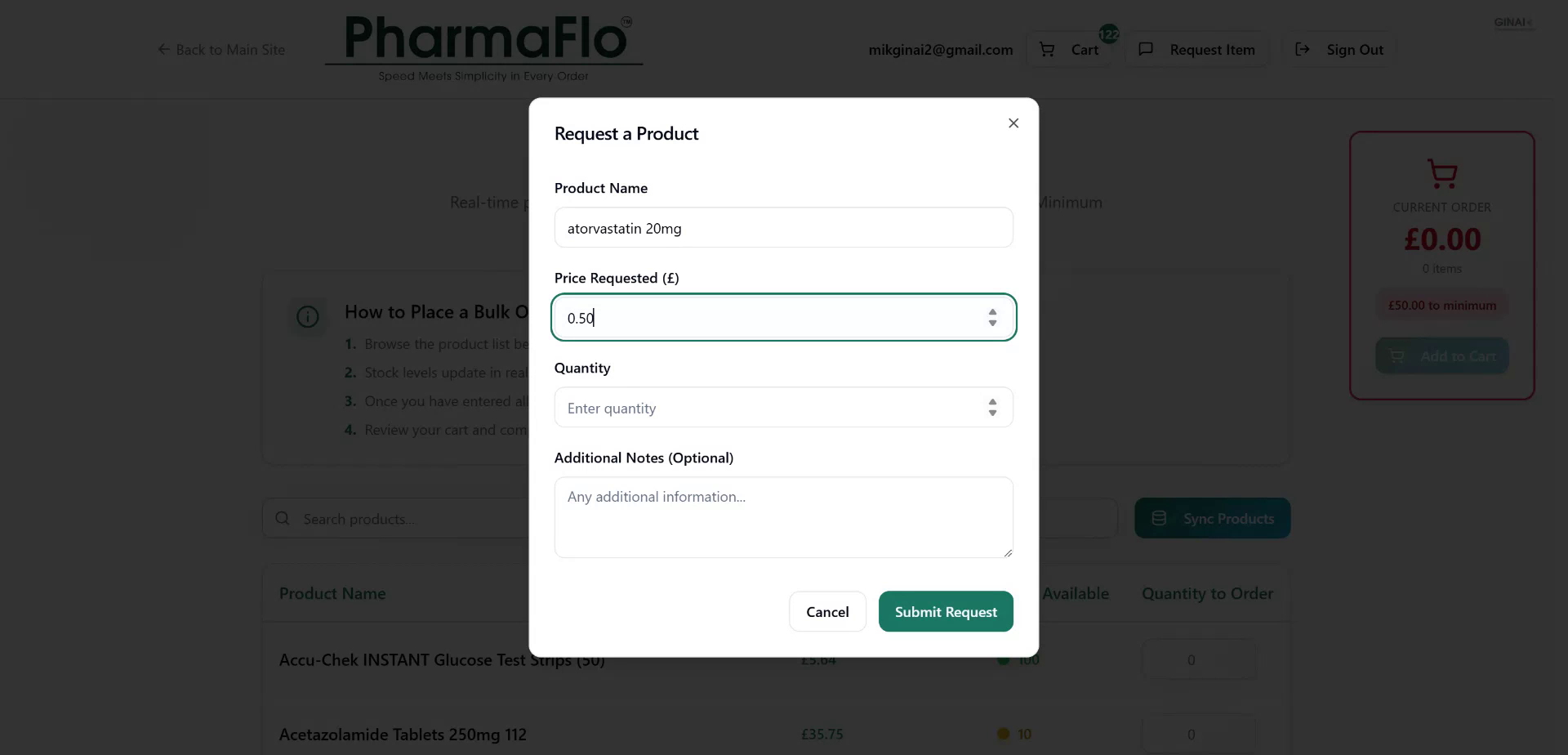Viewport: 1568px width, 755px height.
Task: Click the Sync Products database icon
Action: (x=1159, y=519)
